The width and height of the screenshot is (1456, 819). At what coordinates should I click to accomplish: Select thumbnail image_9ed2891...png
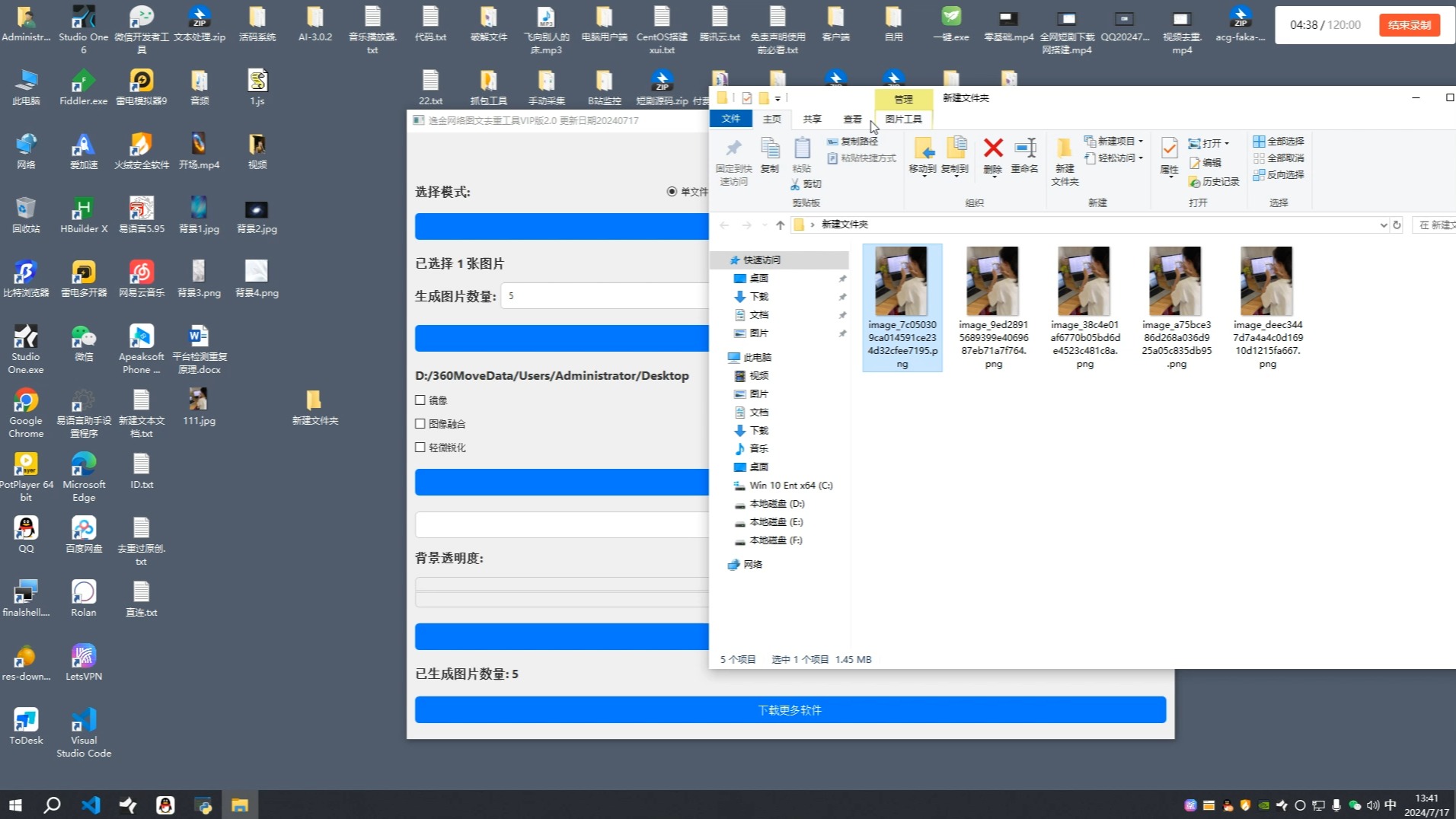(993, 308)
